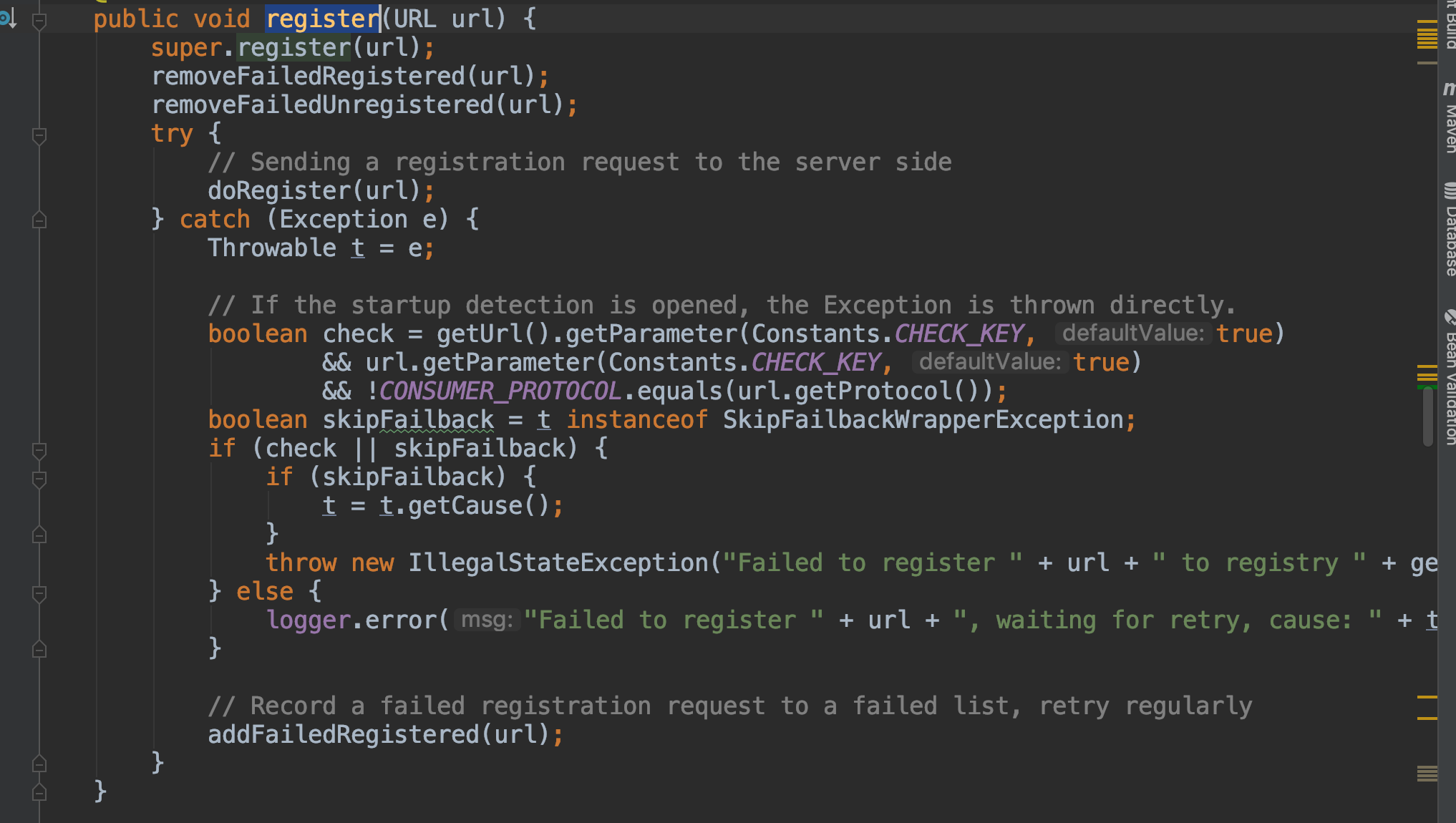Toggle fold at inner 'if (skipFailback)' line
This screenshot has width=1456, height=823.
pos(39,479)
